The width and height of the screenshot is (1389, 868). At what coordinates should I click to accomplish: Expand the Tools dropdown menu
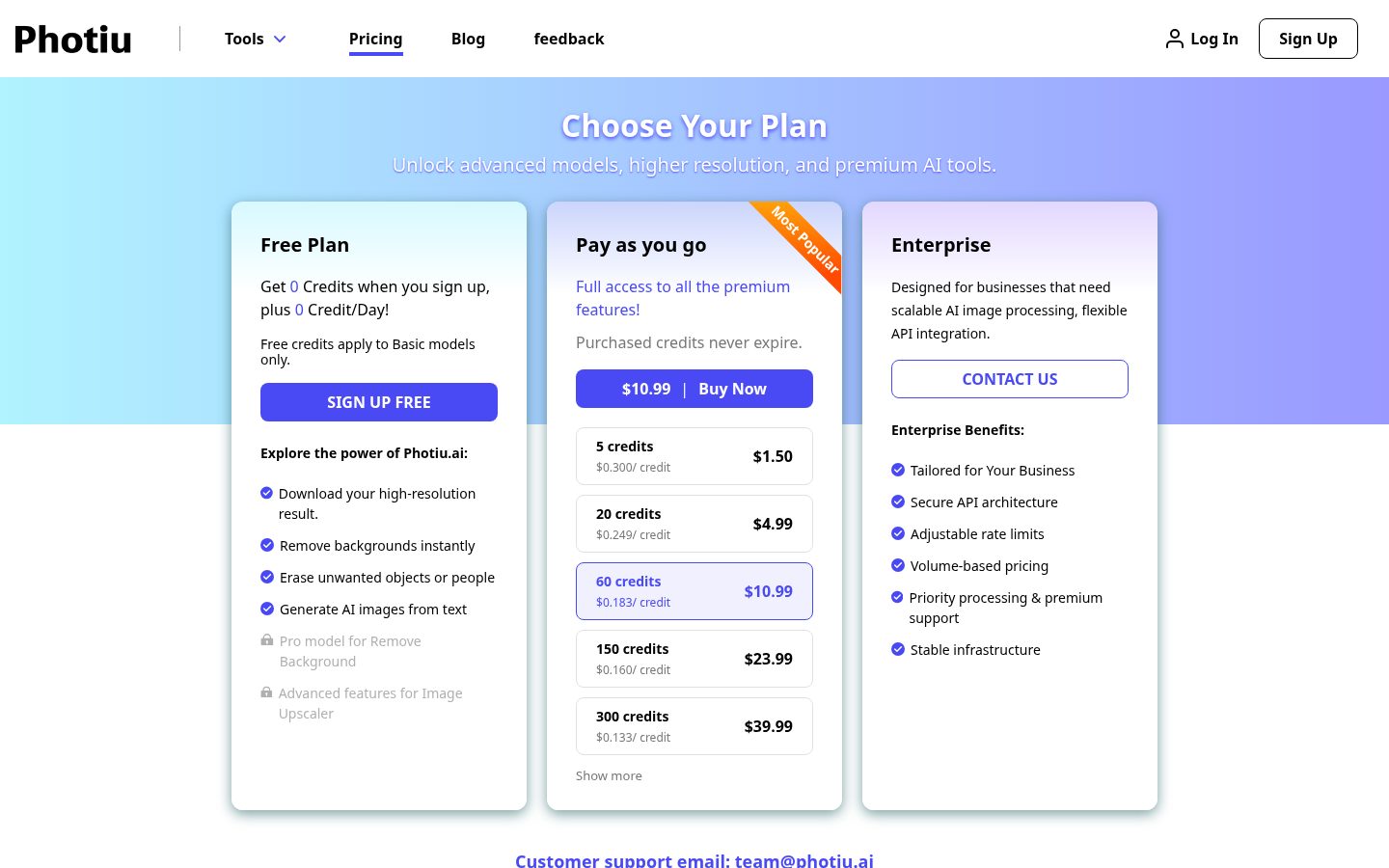tap(256, 39)
